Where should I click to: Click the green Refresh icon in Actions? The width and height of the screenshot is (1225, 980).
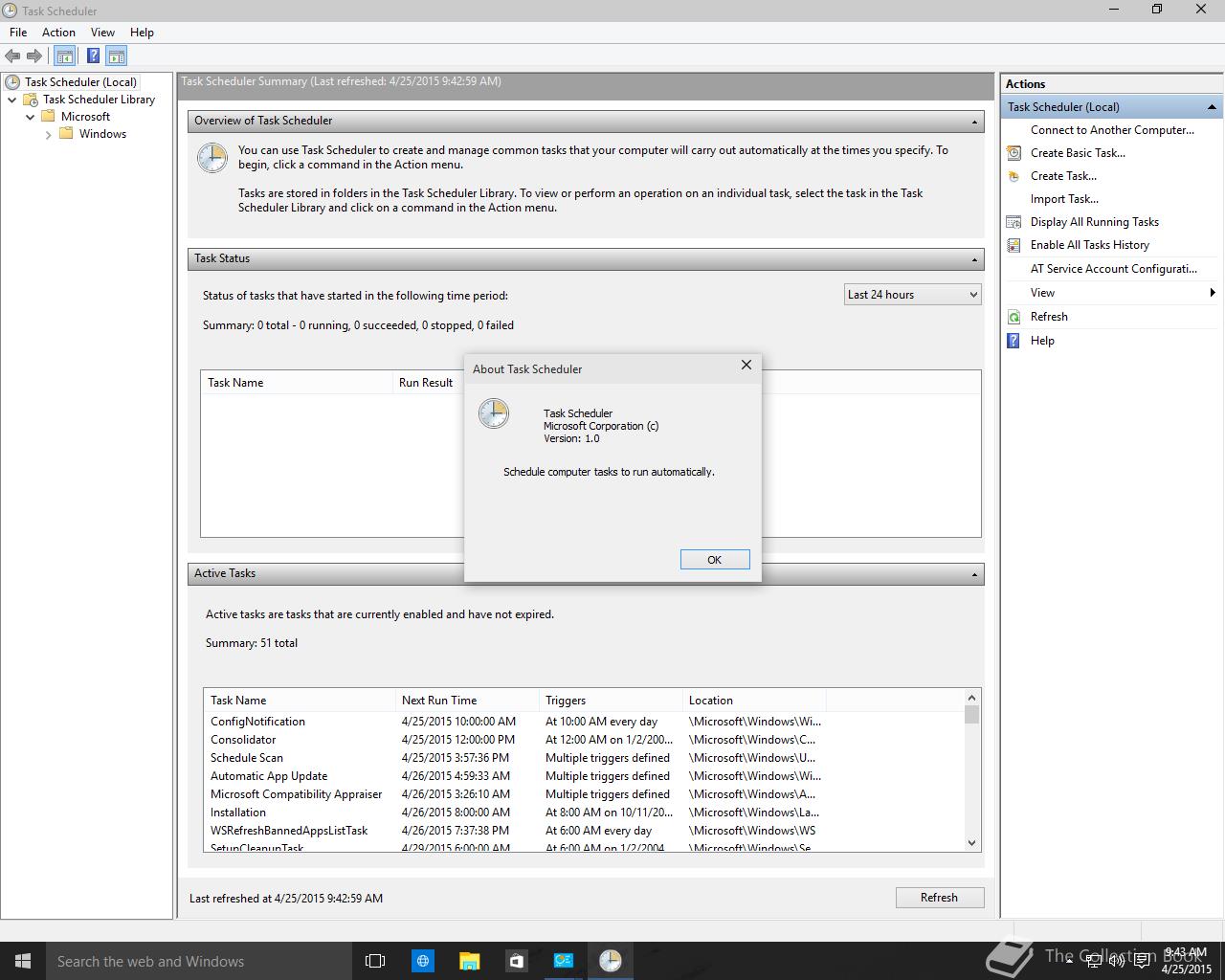point(1013,317)
